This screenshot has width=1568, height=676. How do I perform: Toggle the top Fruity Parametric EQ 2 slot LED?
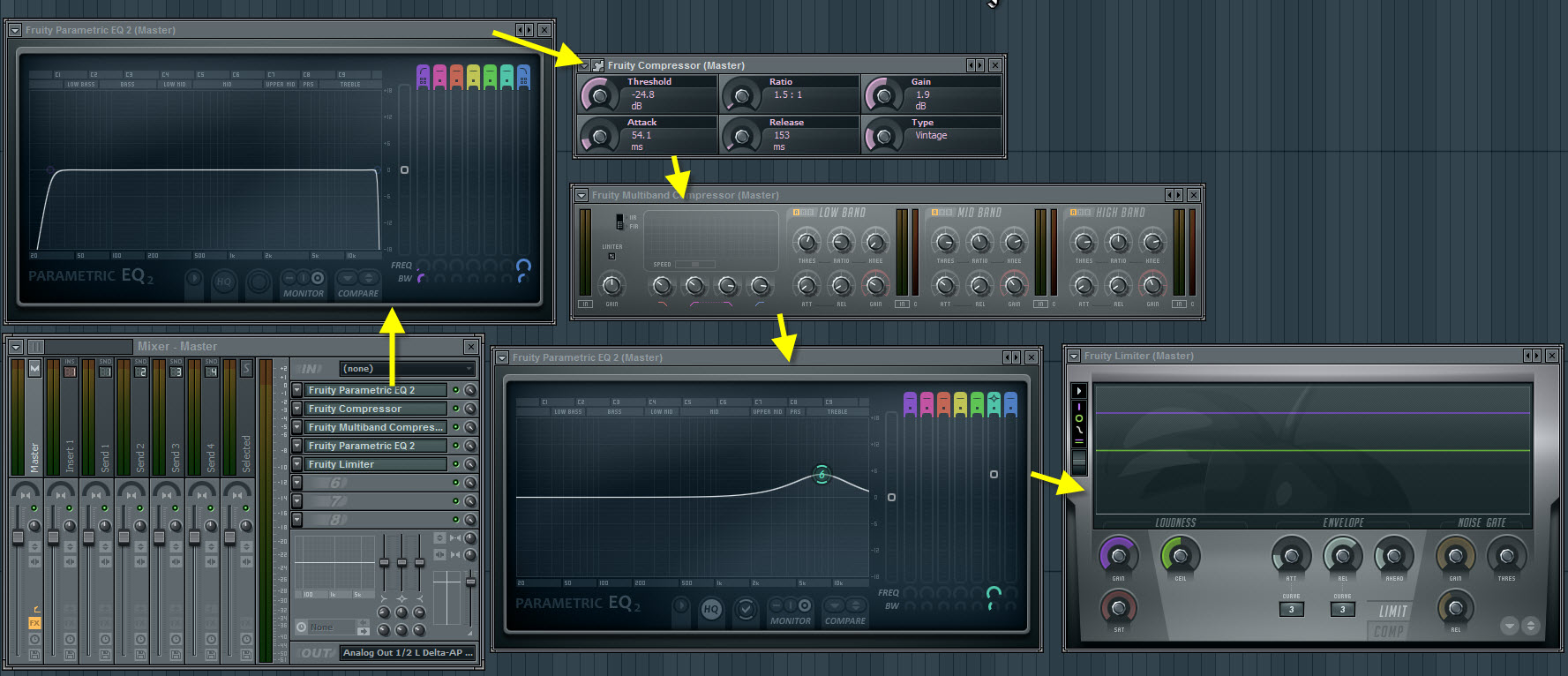[455, 390]
